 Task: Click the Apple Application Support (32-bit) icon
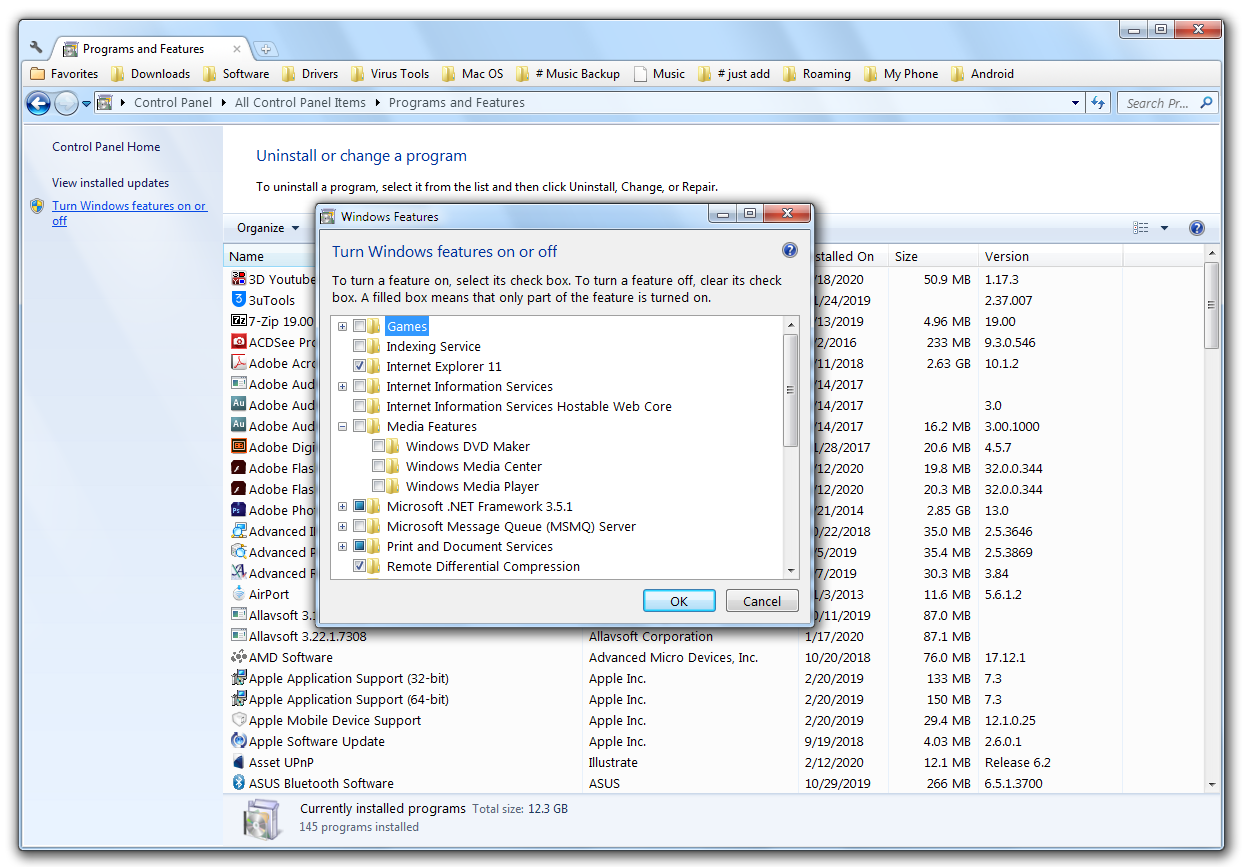click(239, 678)
